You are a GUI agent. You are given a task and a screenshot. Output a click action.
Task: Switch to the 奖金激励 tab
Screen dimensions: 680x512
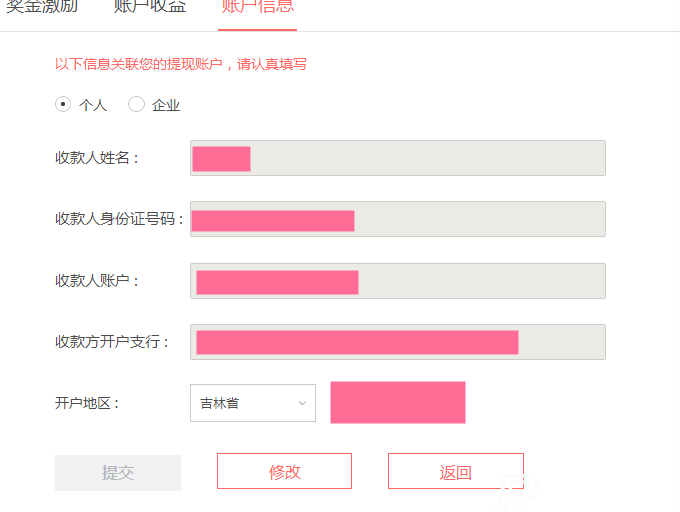pyautogui.click(x=41, y=7)
